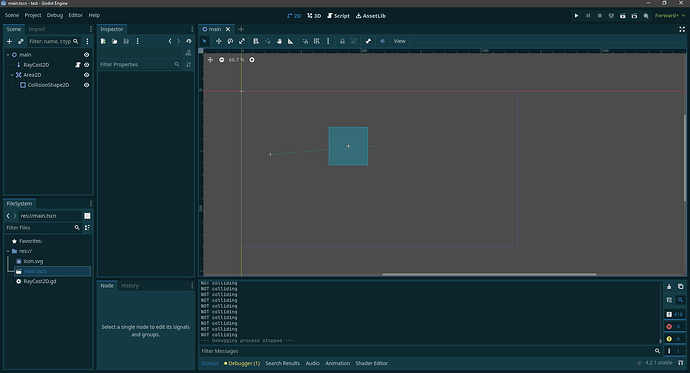This screenshot has height=373, width=690.
Task: Add a new child node
Action: click(9, 41)
